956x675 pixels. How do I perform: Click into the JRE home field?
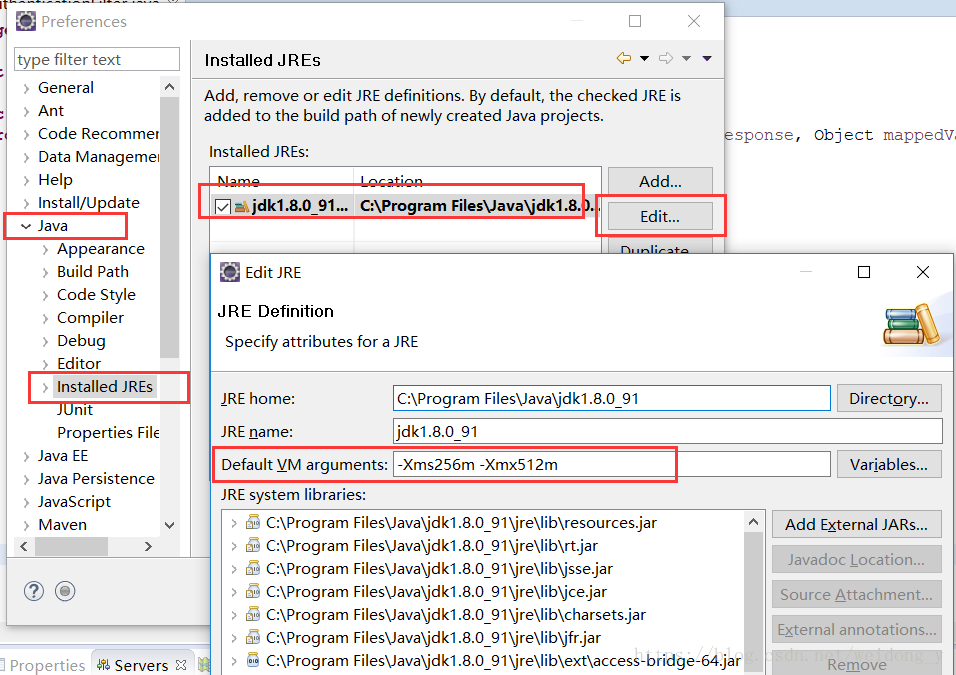612,399
